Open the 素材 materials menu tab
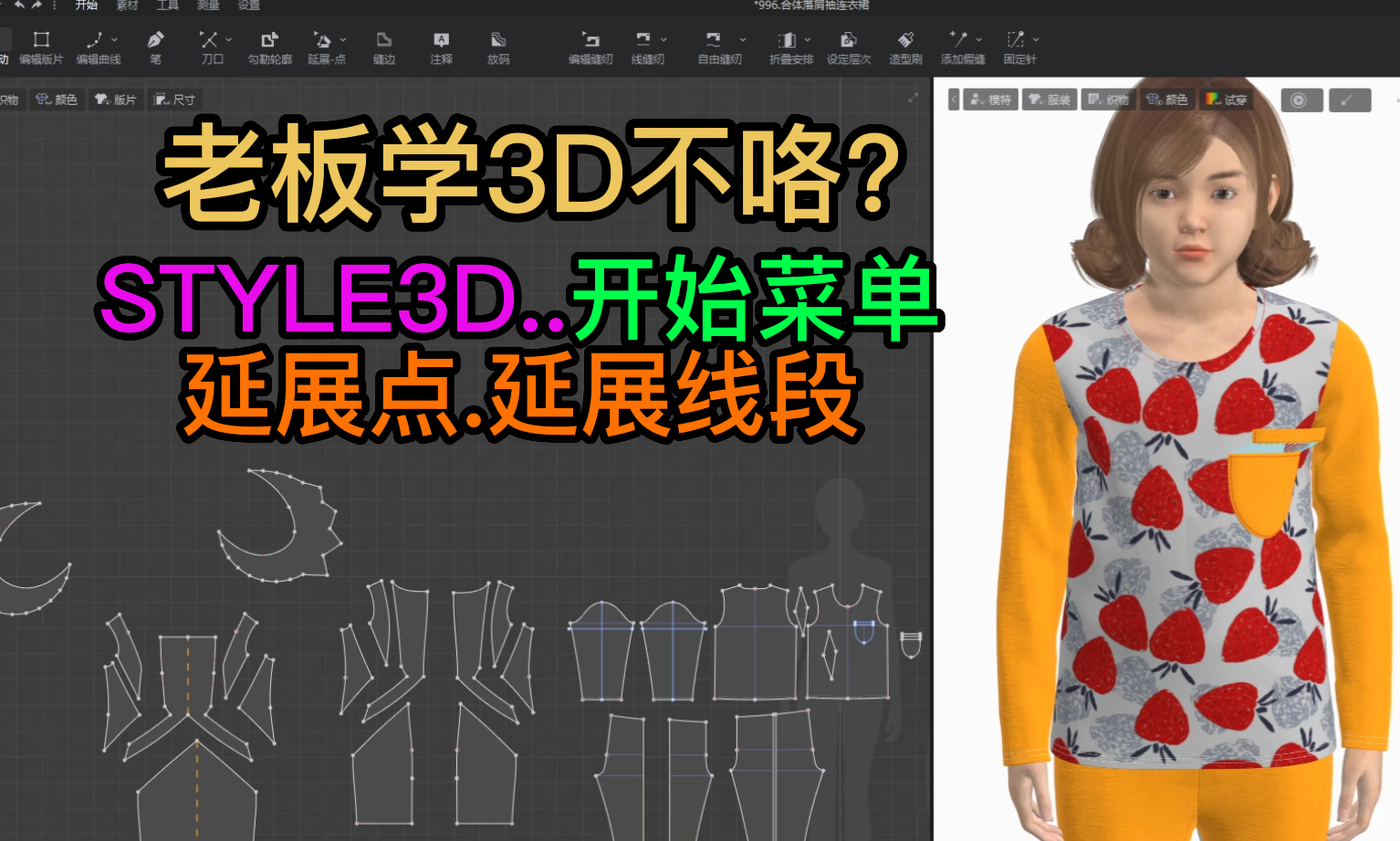This screenshot has width=1400, height=841. point(127,5)
